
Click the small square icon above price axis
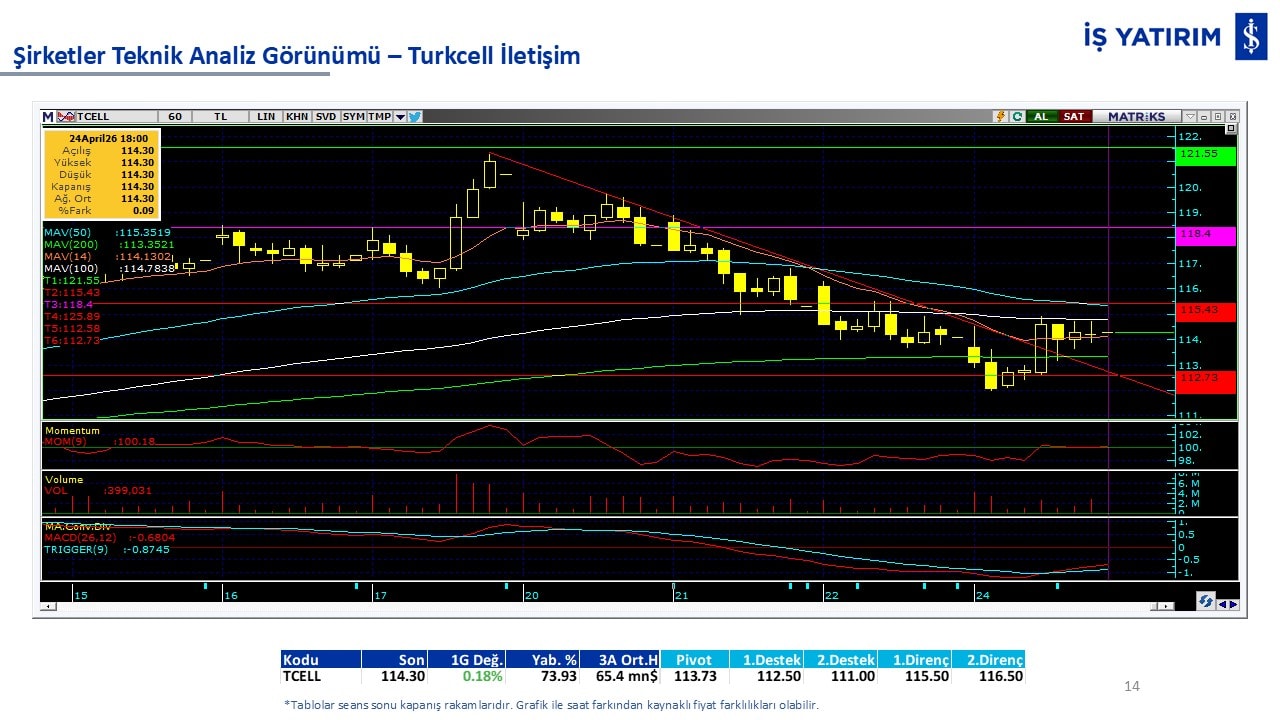(1230, 129)
